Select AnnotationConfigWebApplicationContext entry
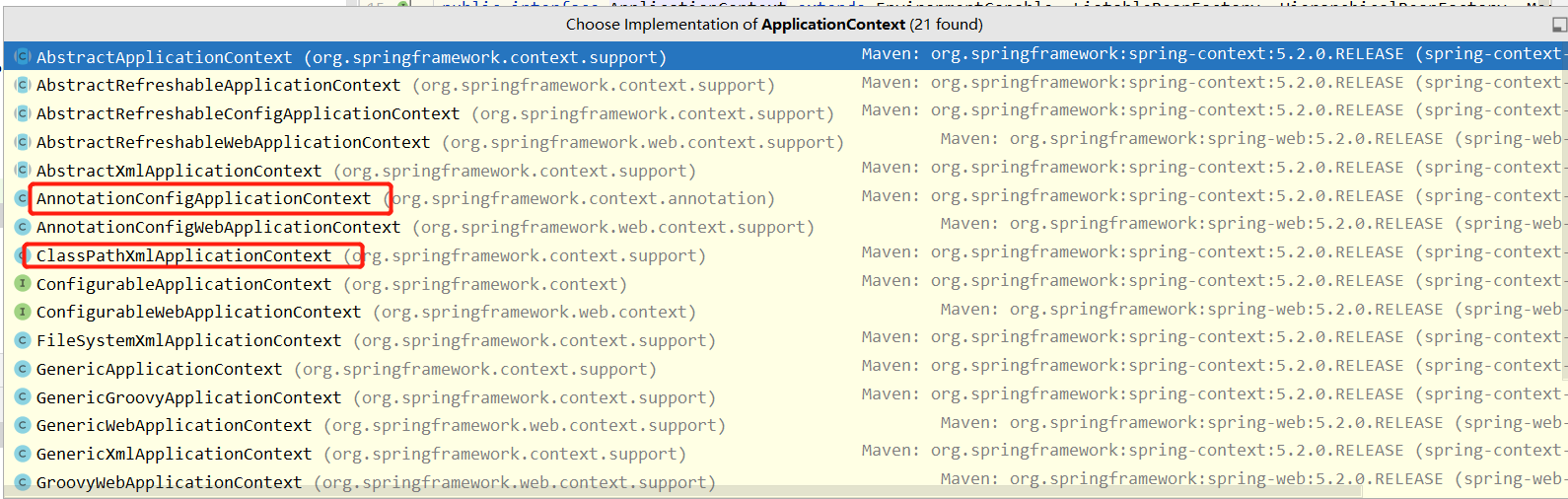The image size is (1568, 499). point(218,228)
